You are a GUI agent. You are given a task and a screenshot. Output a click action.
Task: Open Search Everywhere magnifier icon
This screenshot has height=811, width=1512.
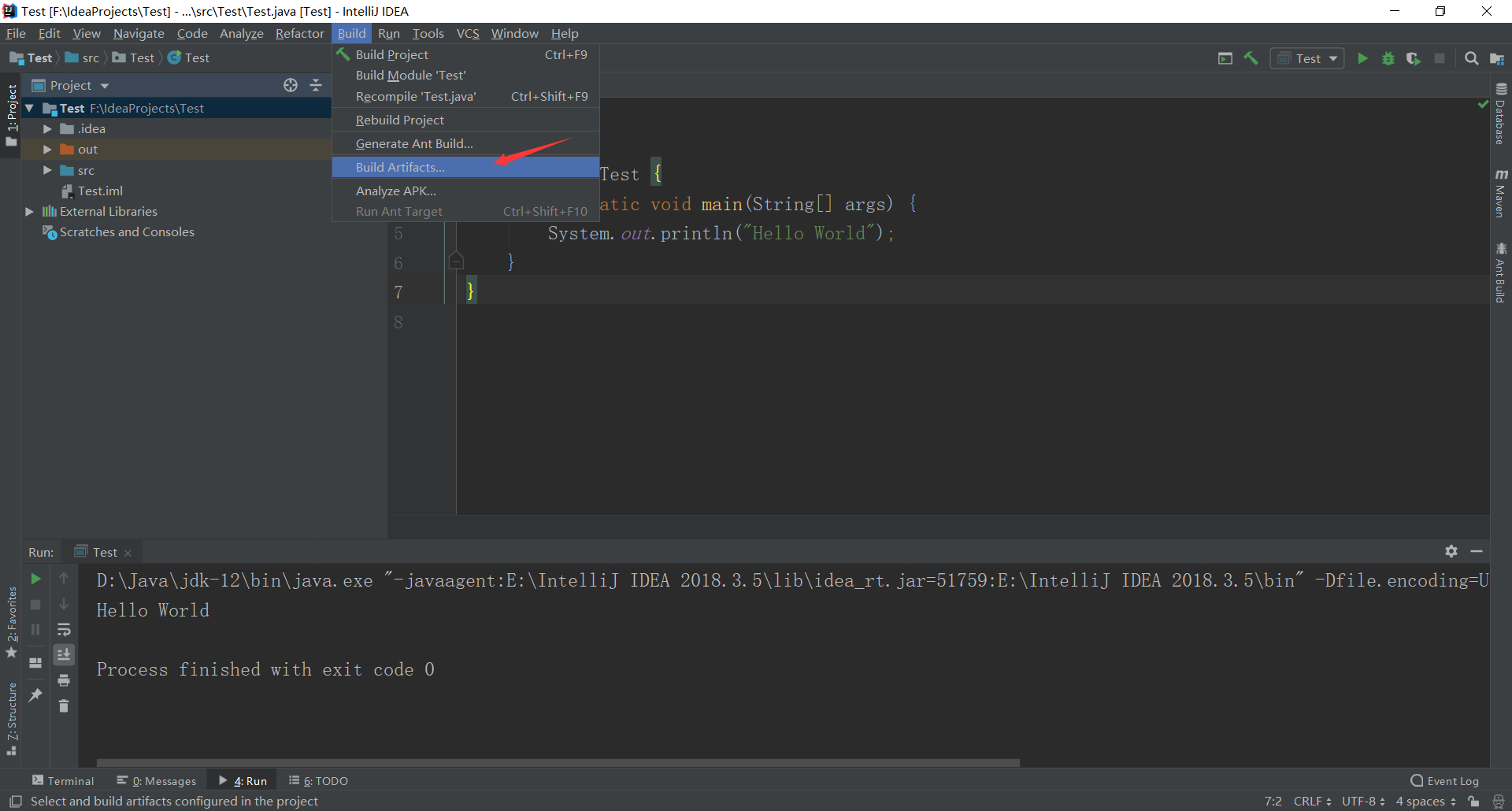tap(1471, 58)
